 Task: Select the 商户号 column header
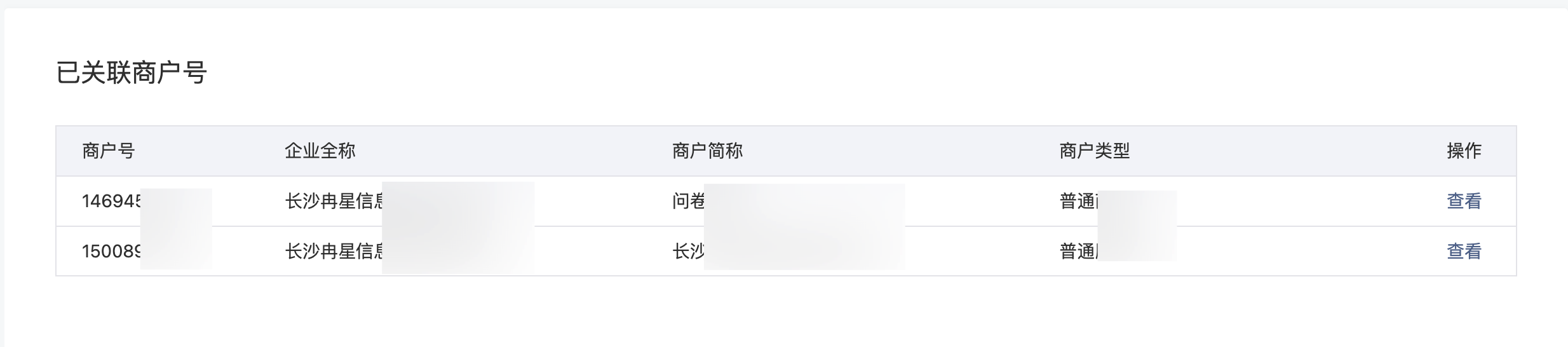[108, 151]
